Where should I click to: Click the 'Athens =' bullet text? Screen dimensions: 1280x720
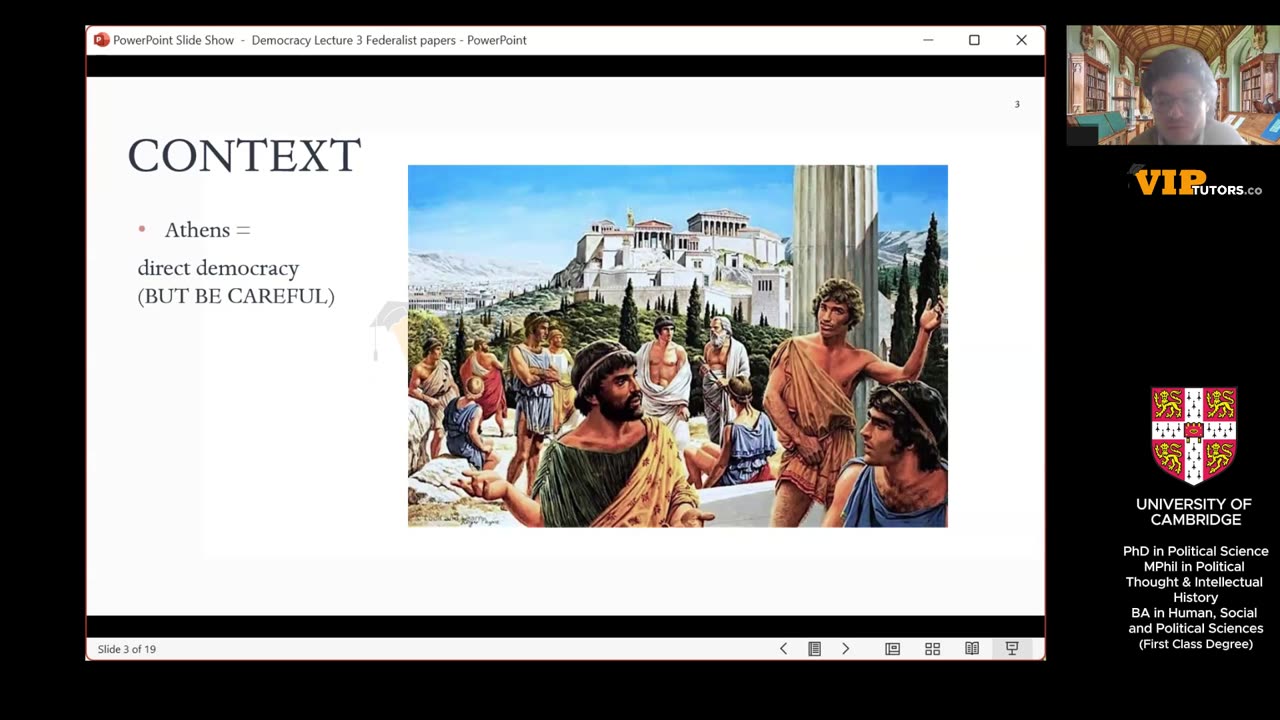pos(207,230)
